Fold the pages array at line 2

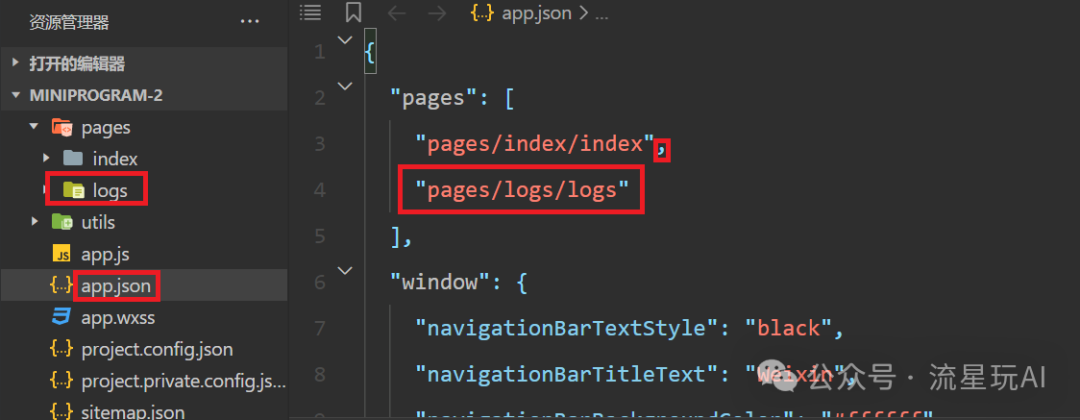coord(344,86)
